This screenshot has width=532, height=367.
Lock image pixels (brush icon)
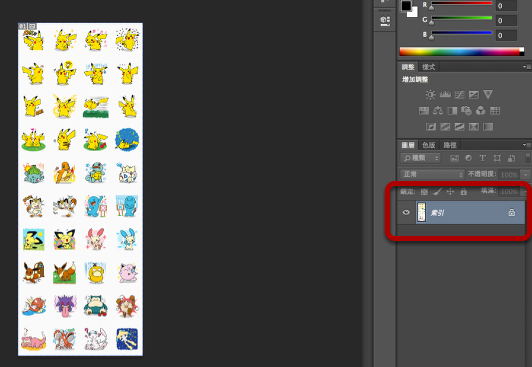tap(437, 192)
